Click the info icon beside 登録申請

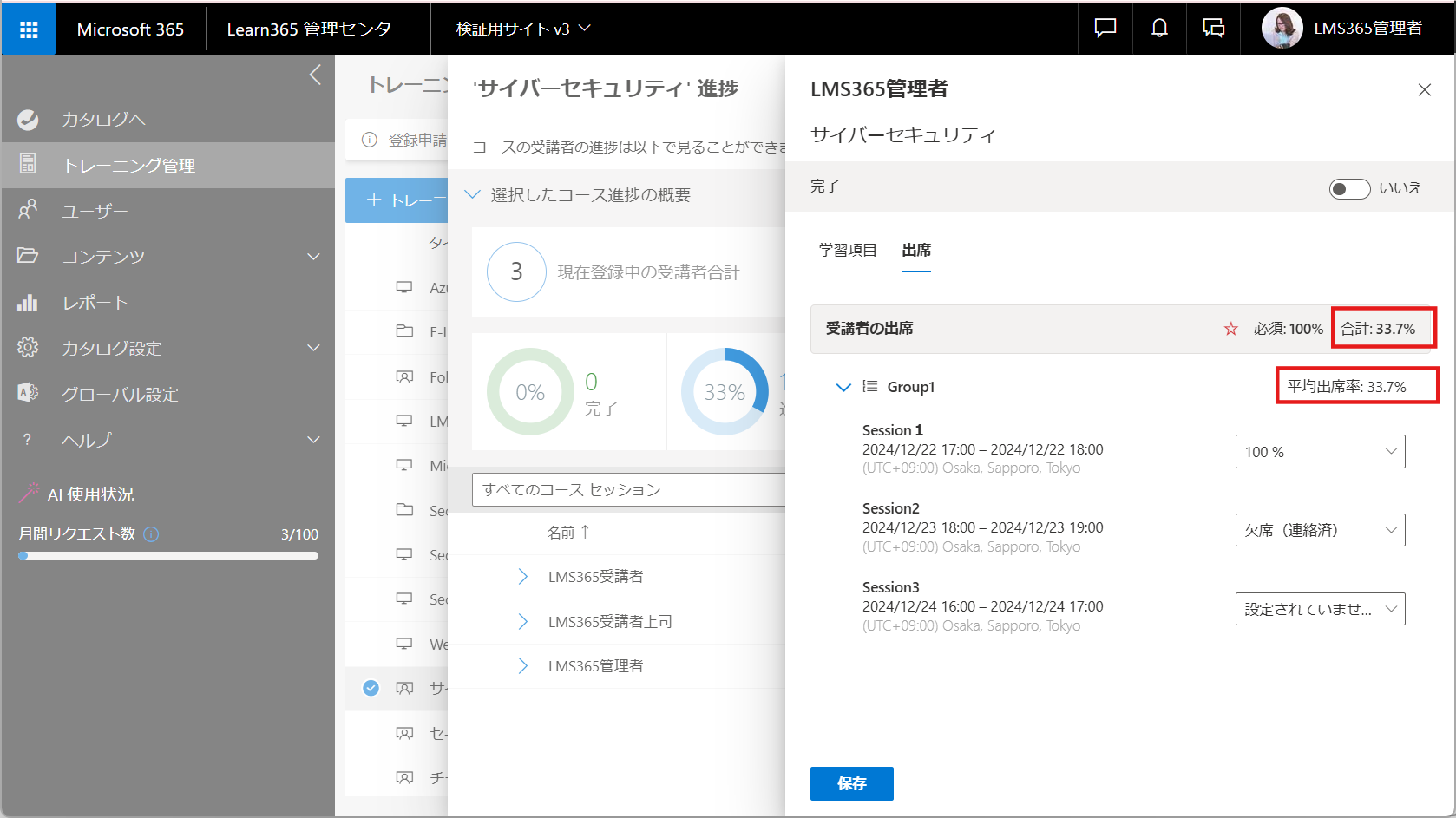[x=370, y=140]
